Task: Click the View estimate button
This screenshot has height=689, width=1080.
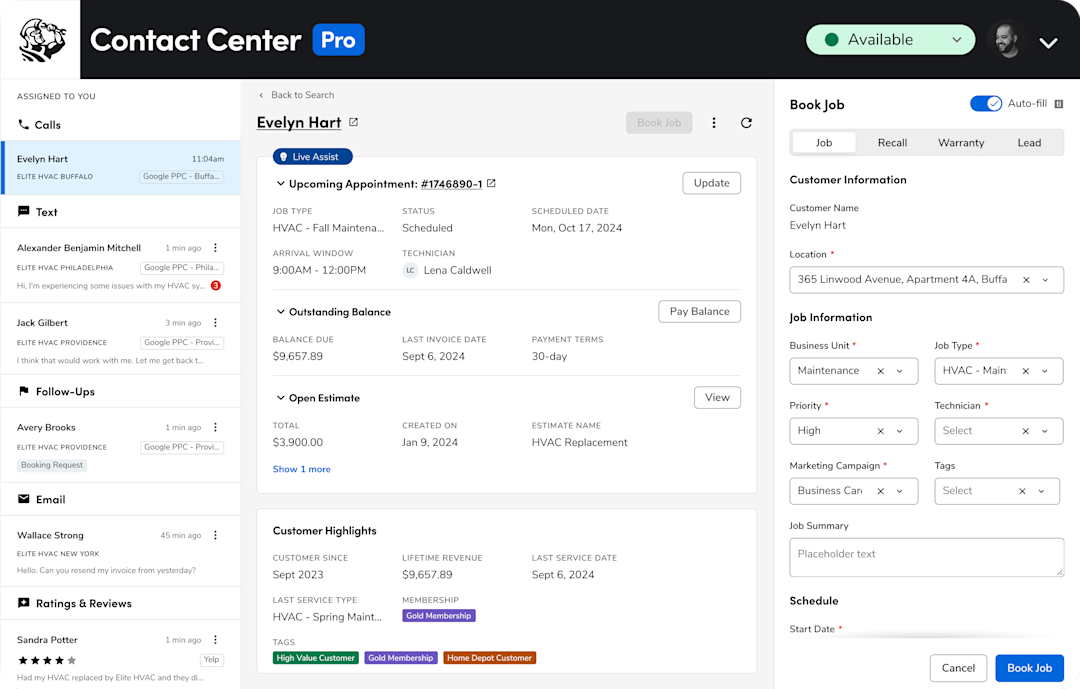Action: (717, 398)
